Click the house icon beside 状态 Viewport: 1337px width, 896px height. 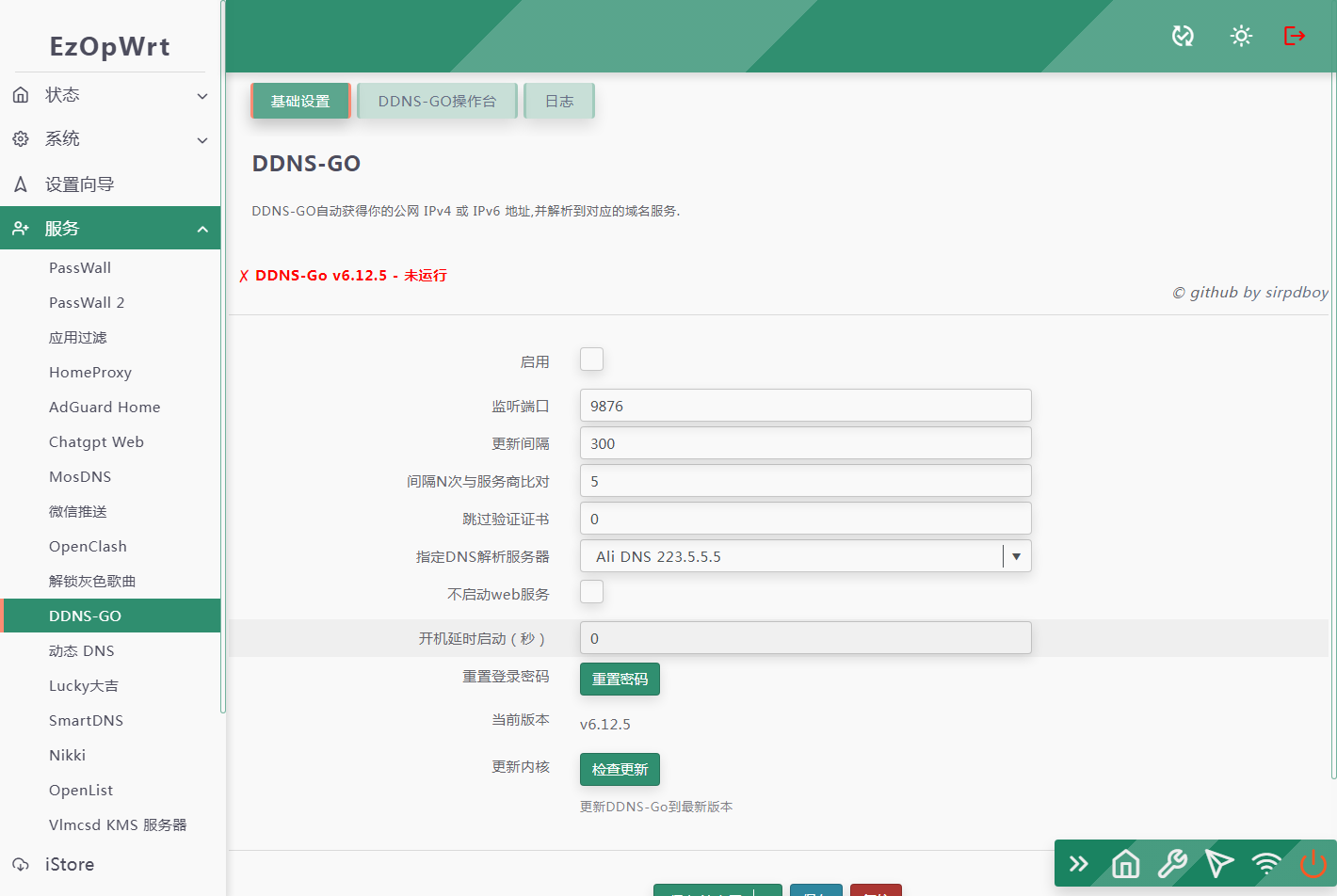21,95
